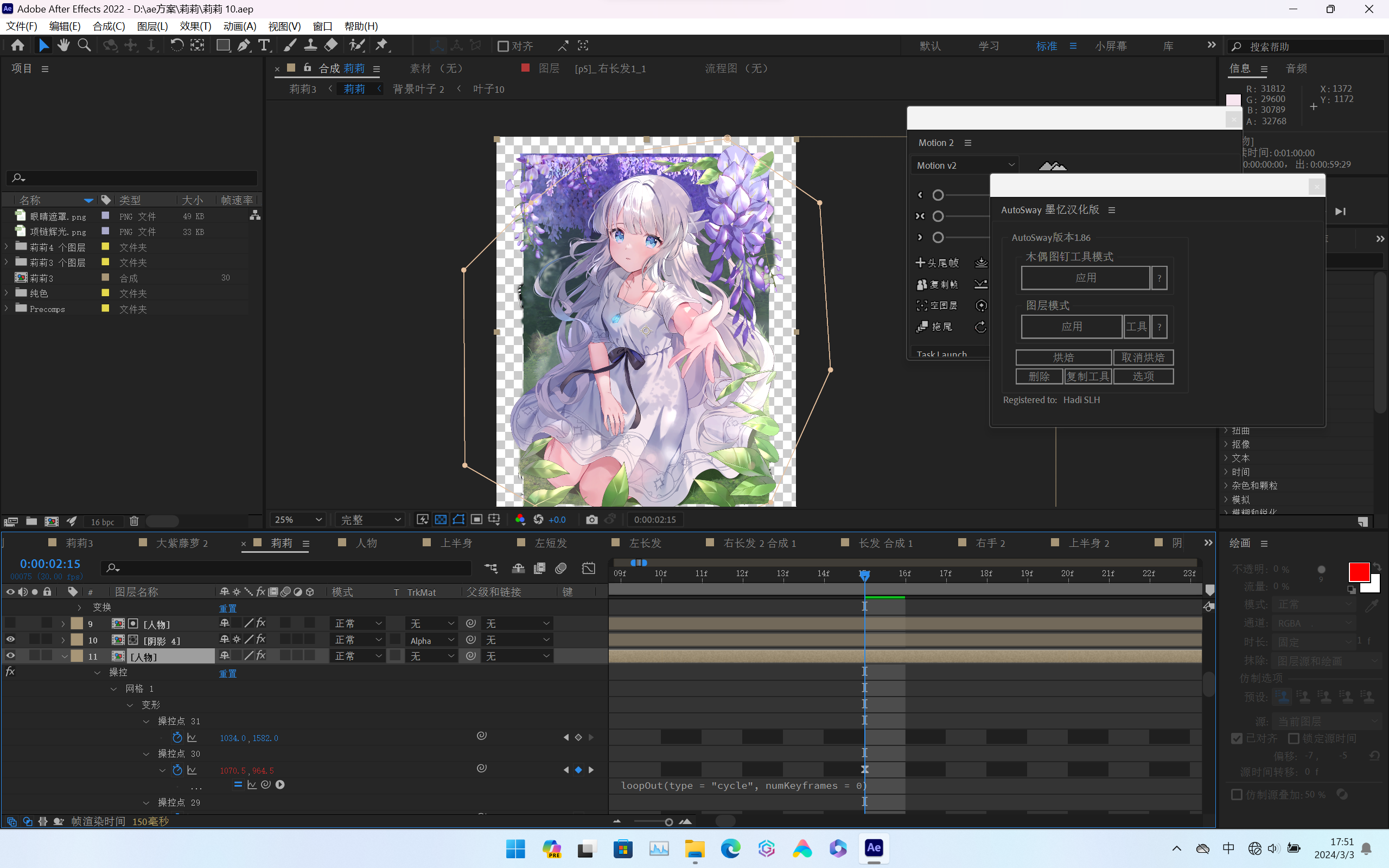
Task: Uncheck 已对齐 in paint panel
Action: click(x=1237, y=738)
